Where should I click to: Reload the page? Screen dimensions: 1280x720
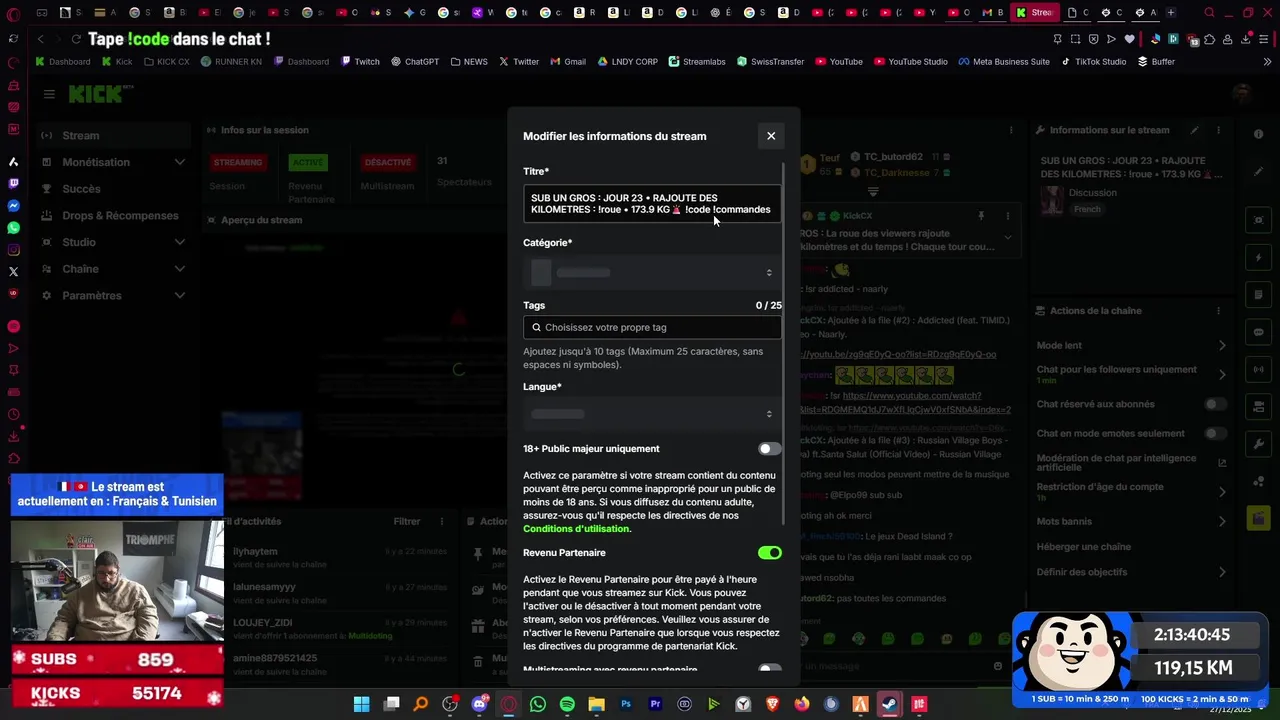(x=76, y=39)
